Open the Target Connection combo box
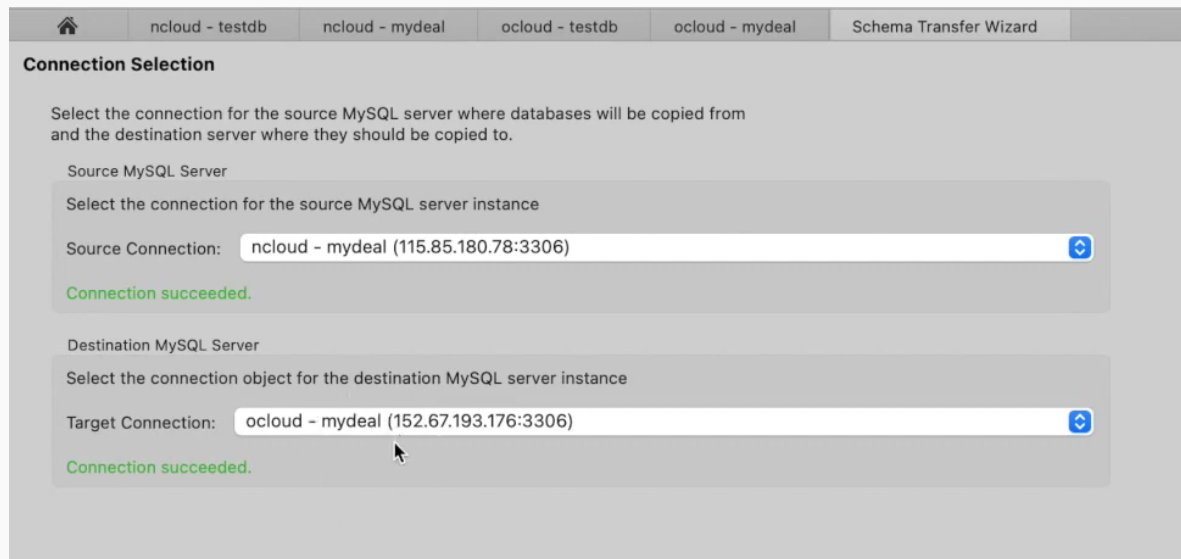1181x559 pixels. 650,422
